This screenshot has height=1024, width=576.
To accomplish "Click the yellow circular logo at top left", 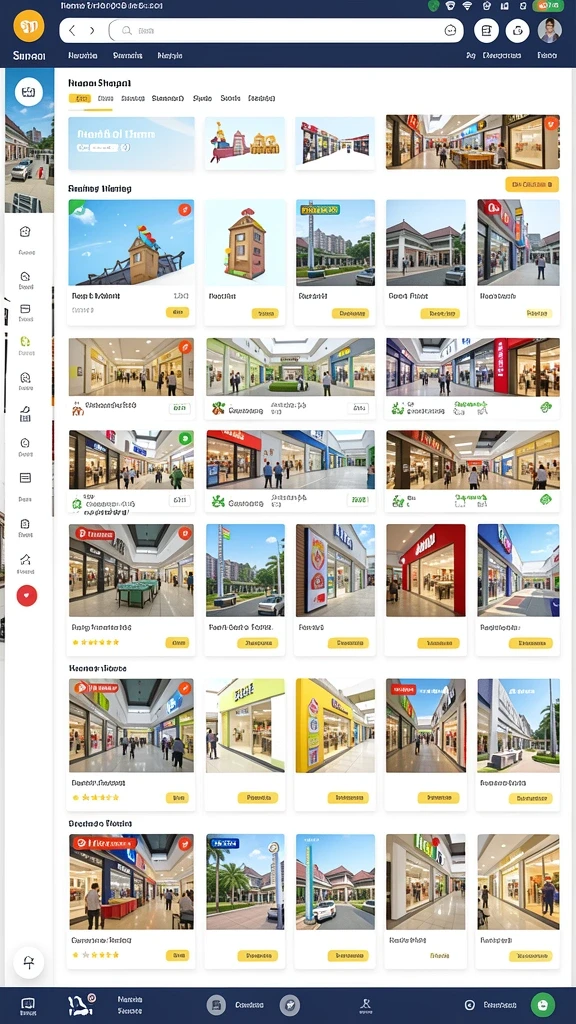I will pos(29,26).
